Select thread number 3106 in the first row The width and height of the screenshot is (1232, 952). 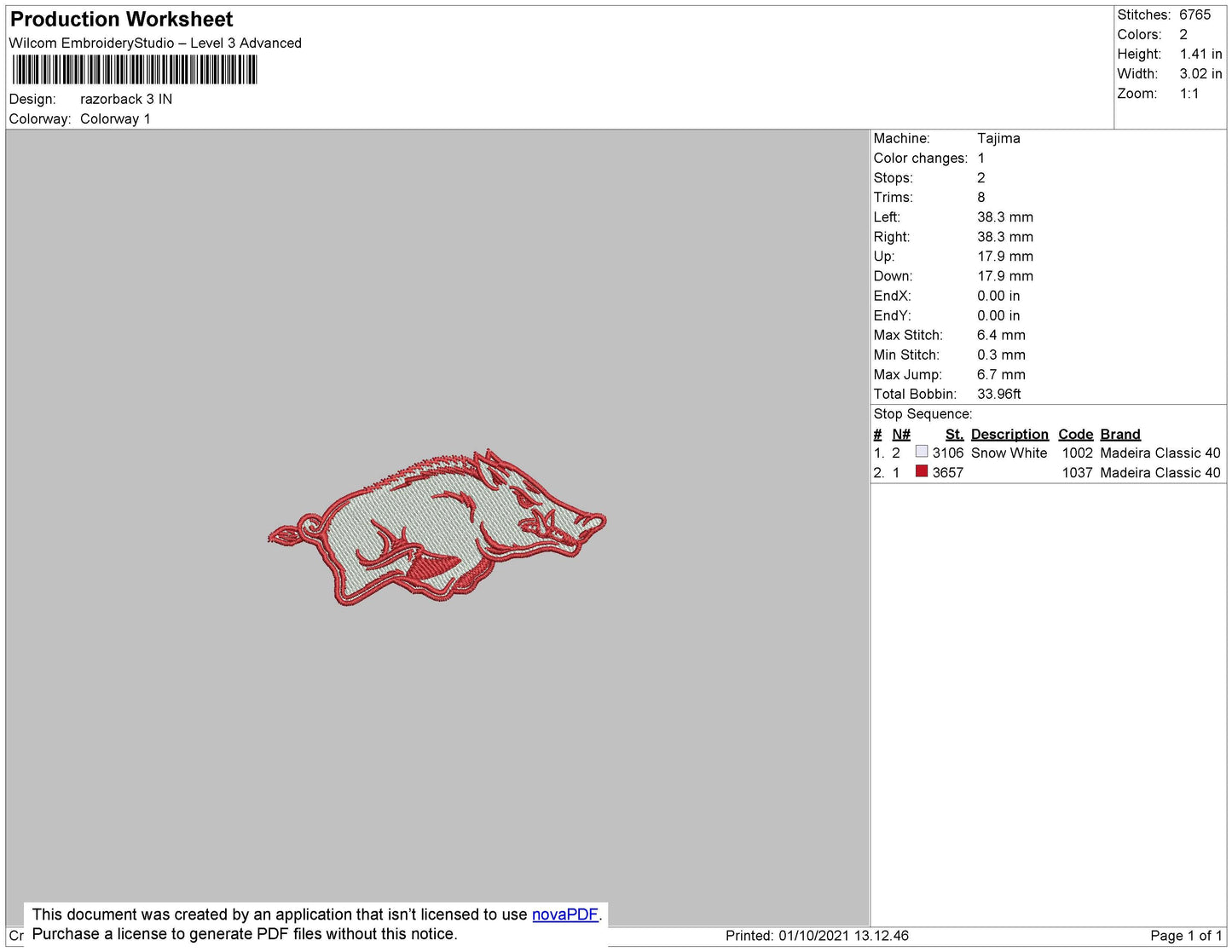(947, 453)
